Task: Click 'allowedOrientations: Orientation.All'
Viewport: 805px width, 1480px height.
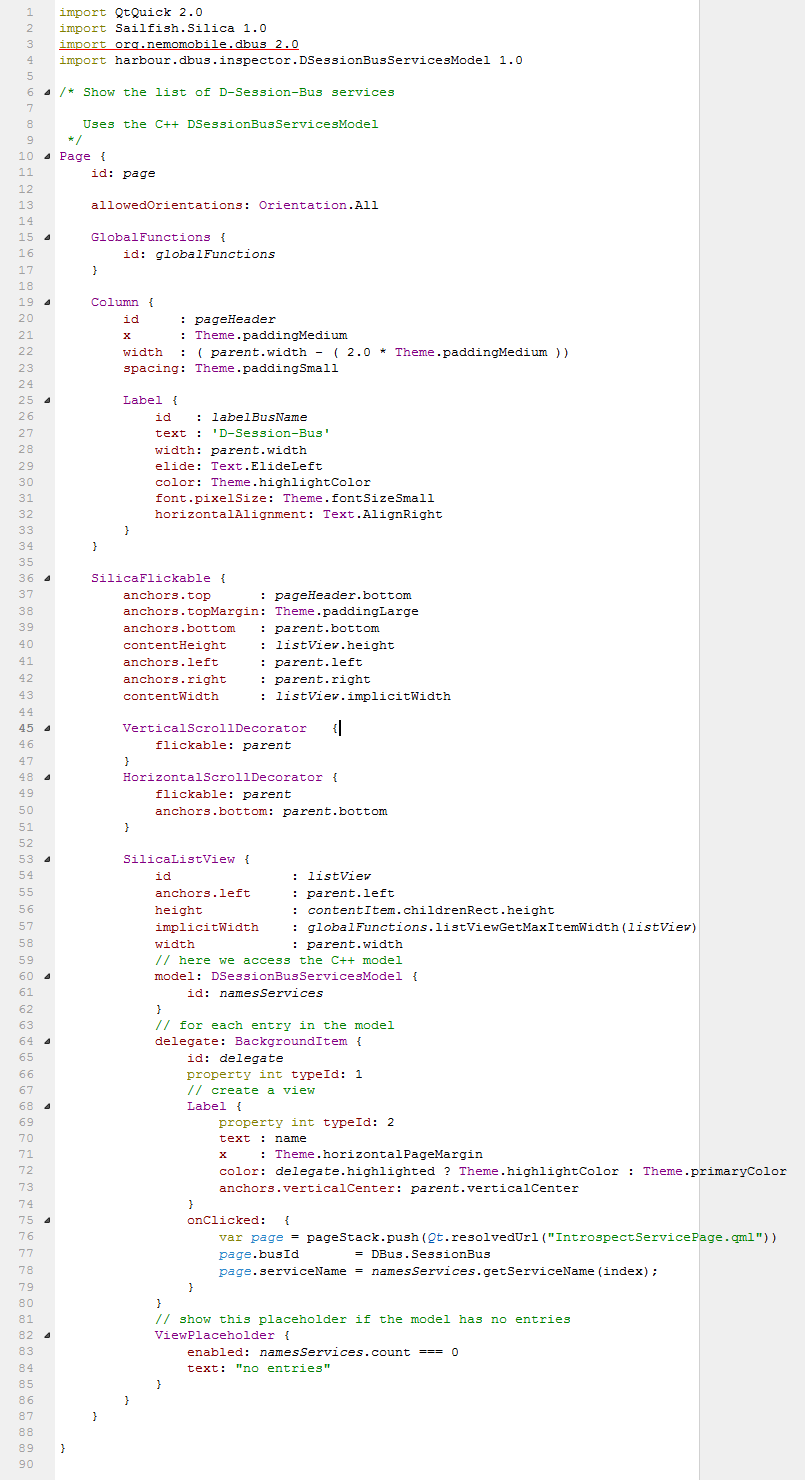Action: [235, 205]
